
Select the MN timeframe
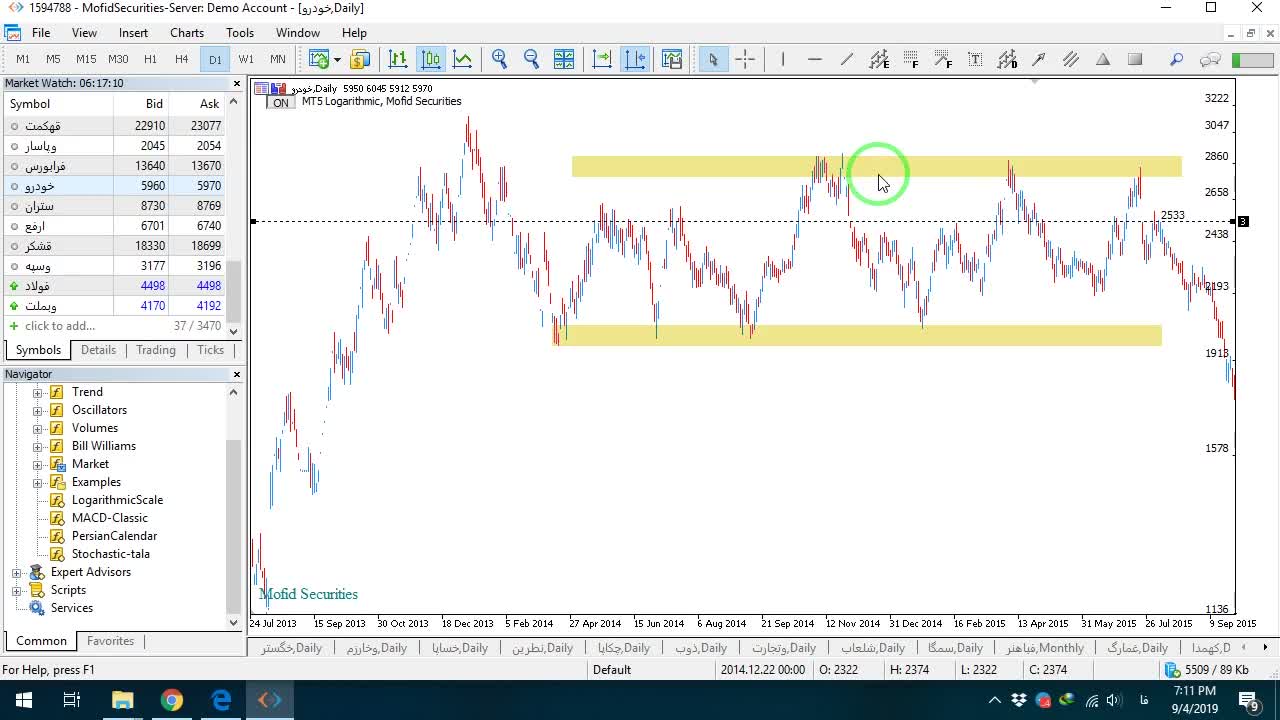(278, 60)
